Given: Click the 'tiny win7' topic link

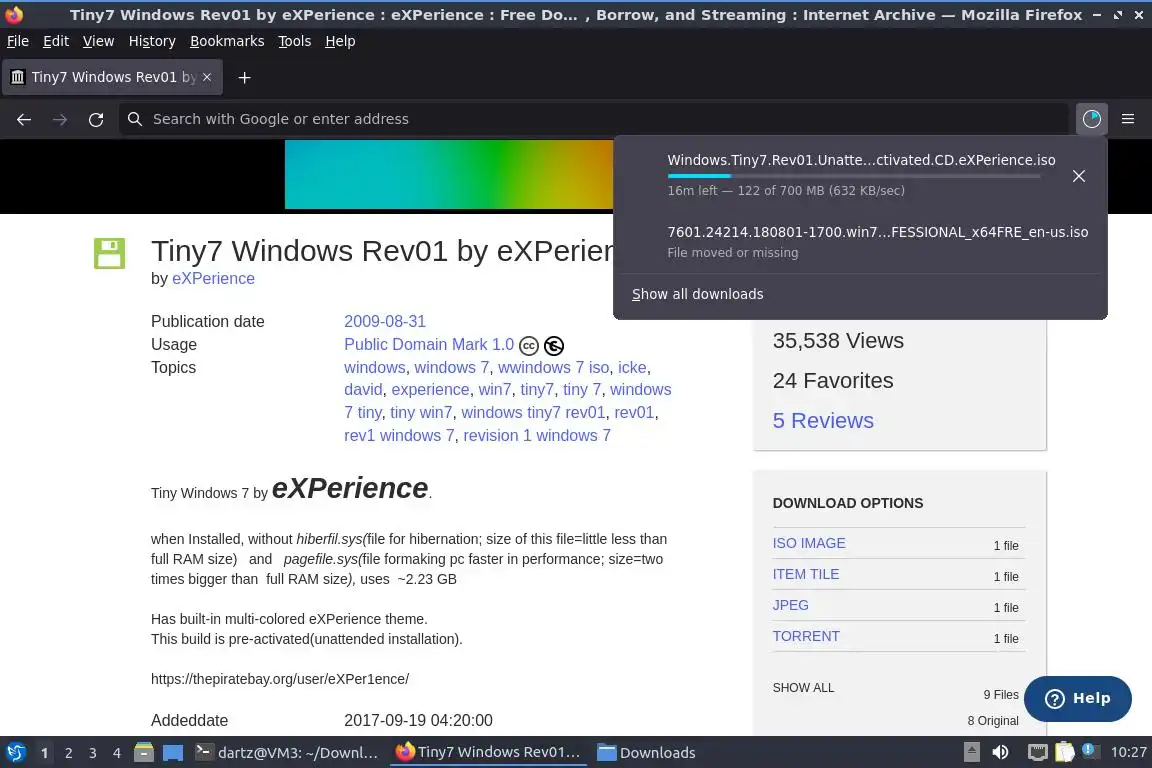Looking at the screenshot, I should [421, 412].
